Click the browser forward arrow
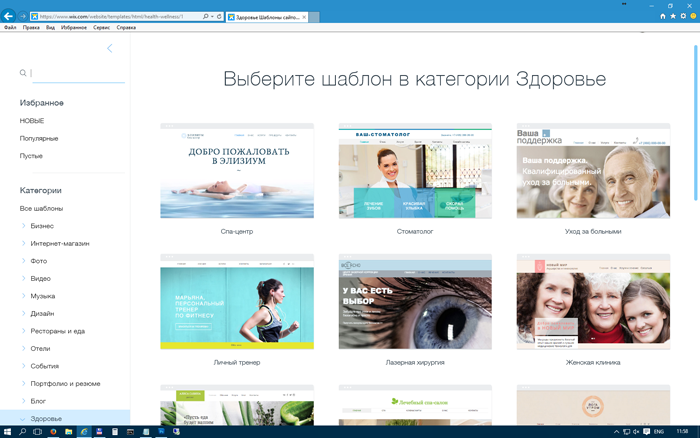 point(23,17)
